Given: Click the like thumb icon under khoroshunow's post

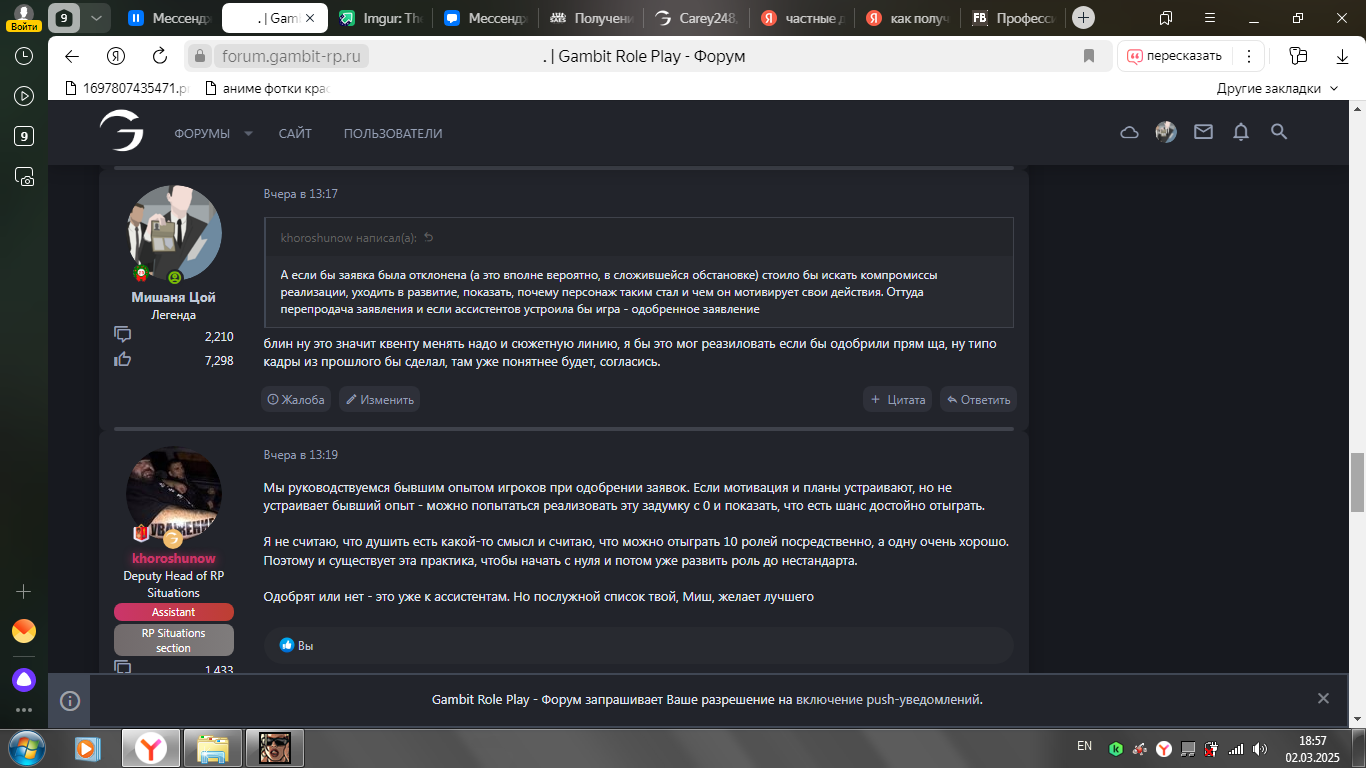Looking at the screenshot, I should (287, 646).
